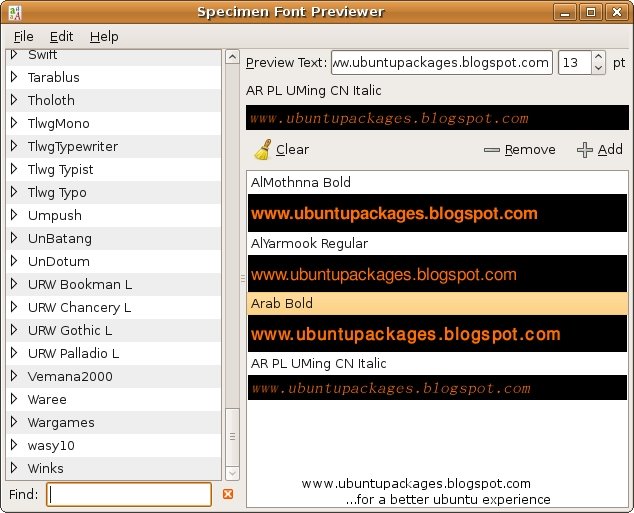The image size is (634, 513).
Task: Expand the Tlwg Typo font family
Action: click(14, 192)
